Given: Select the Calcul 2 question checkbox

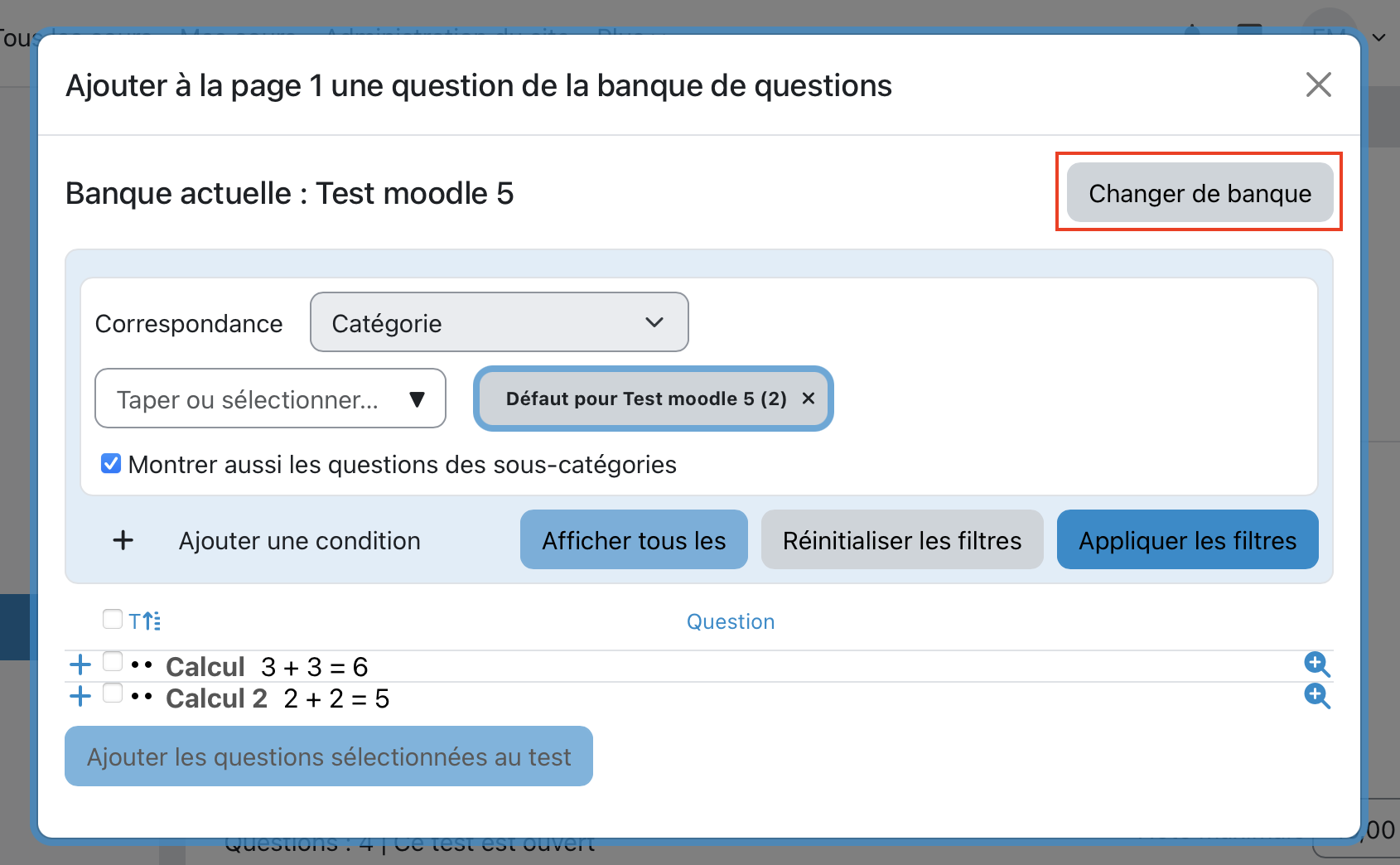Looking at the screenshot, I should pos(113,693).
